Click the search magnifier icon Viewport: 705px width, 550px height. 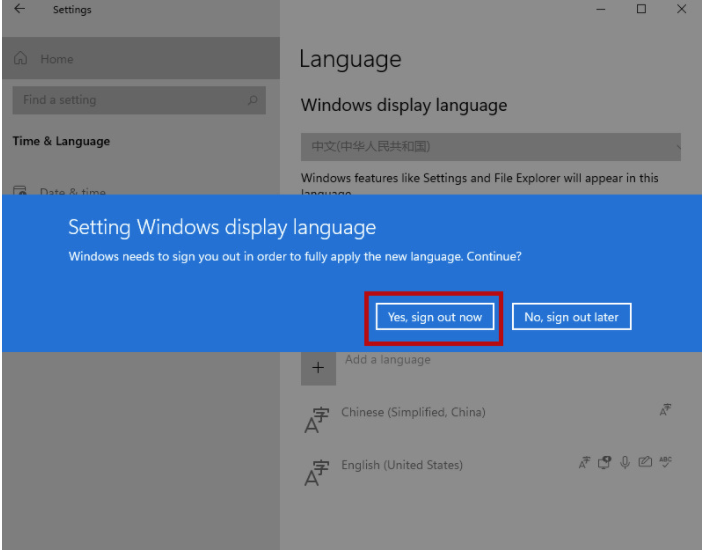253,100
